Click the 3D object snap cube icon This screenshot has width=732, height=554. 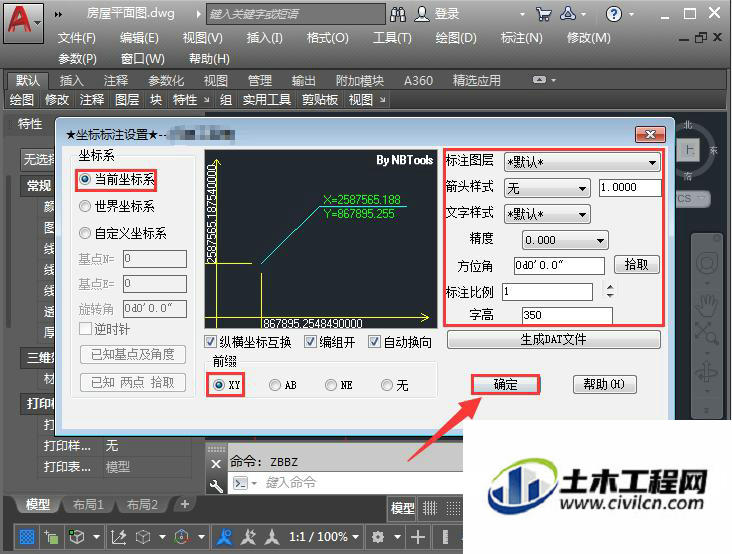pyautogui.click(x=76, y=537)
